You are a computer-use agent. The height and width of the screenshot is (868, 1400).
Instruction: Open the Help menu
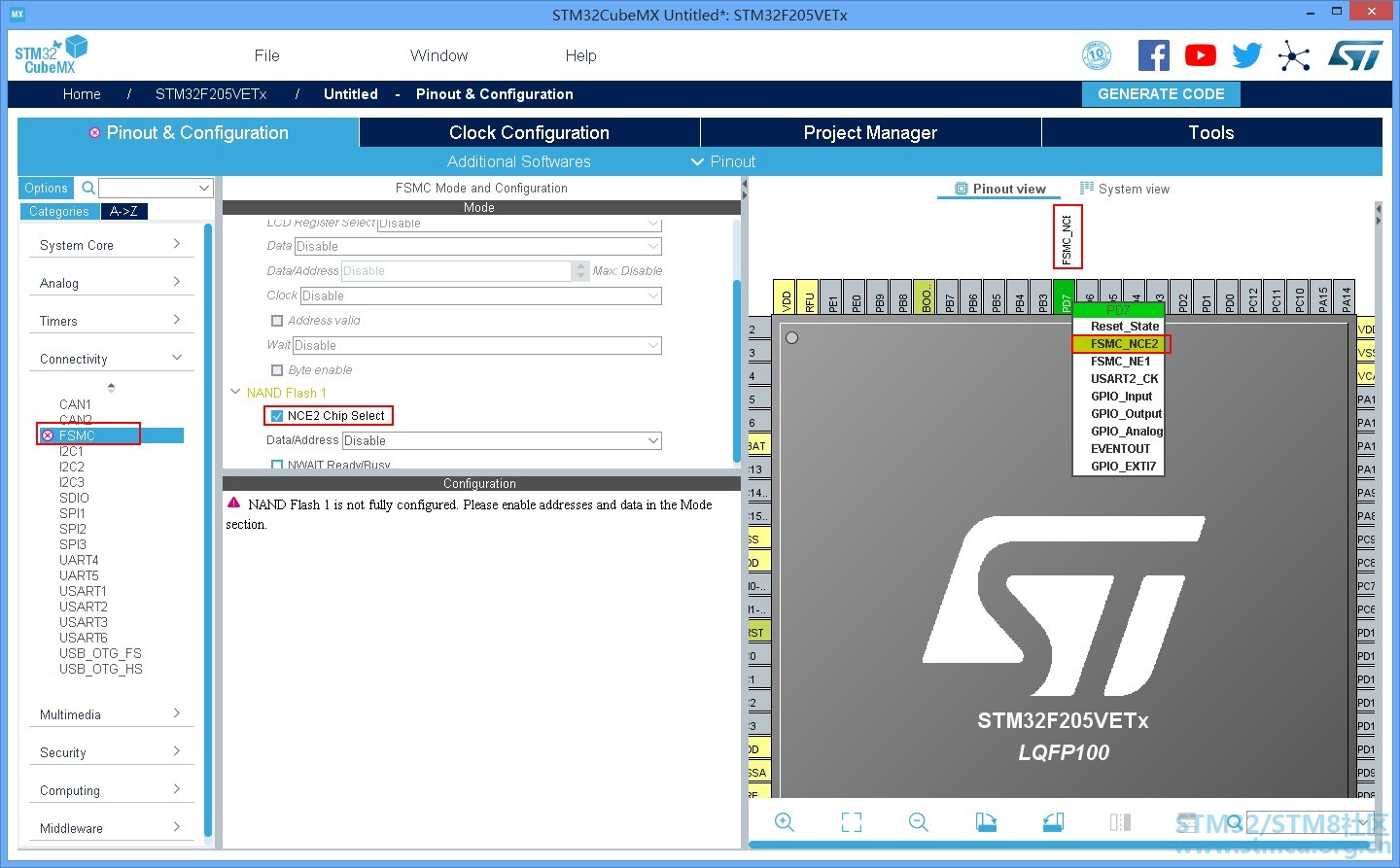click(580, 55)
